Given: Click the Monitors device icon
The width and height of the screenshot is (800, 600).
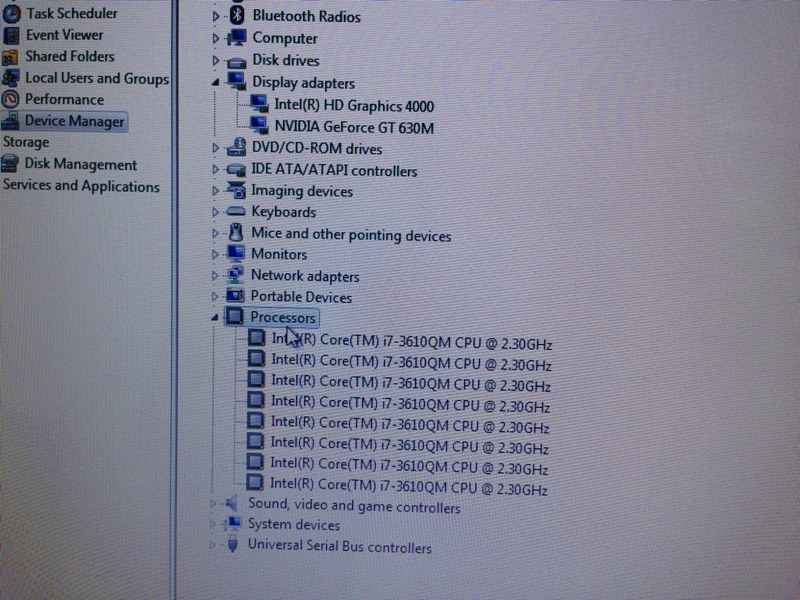Looking at the screenshot, I should click(x=236, y=254).
